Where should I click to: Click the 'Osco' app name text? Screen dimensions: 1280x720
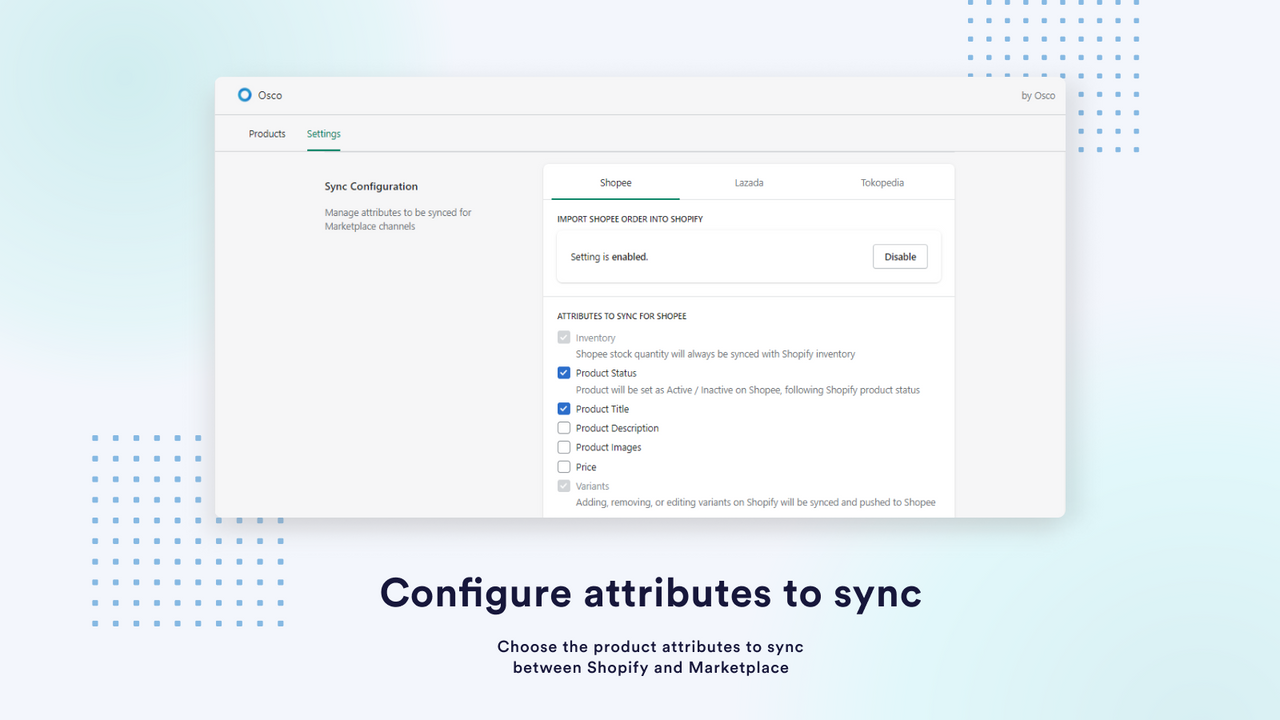270,96
